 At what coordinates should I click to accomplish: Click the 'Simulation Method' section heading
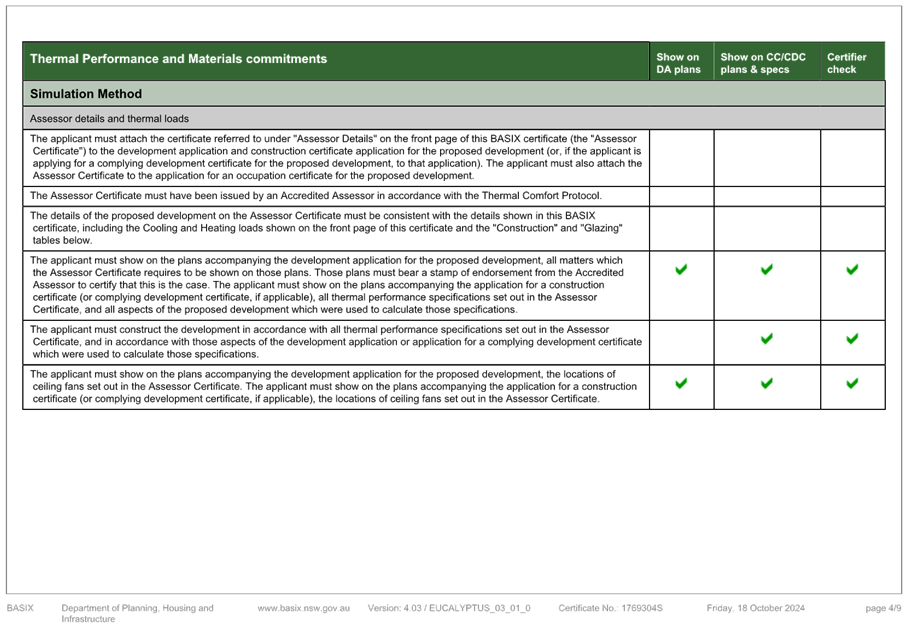click(x=86, y=94)
